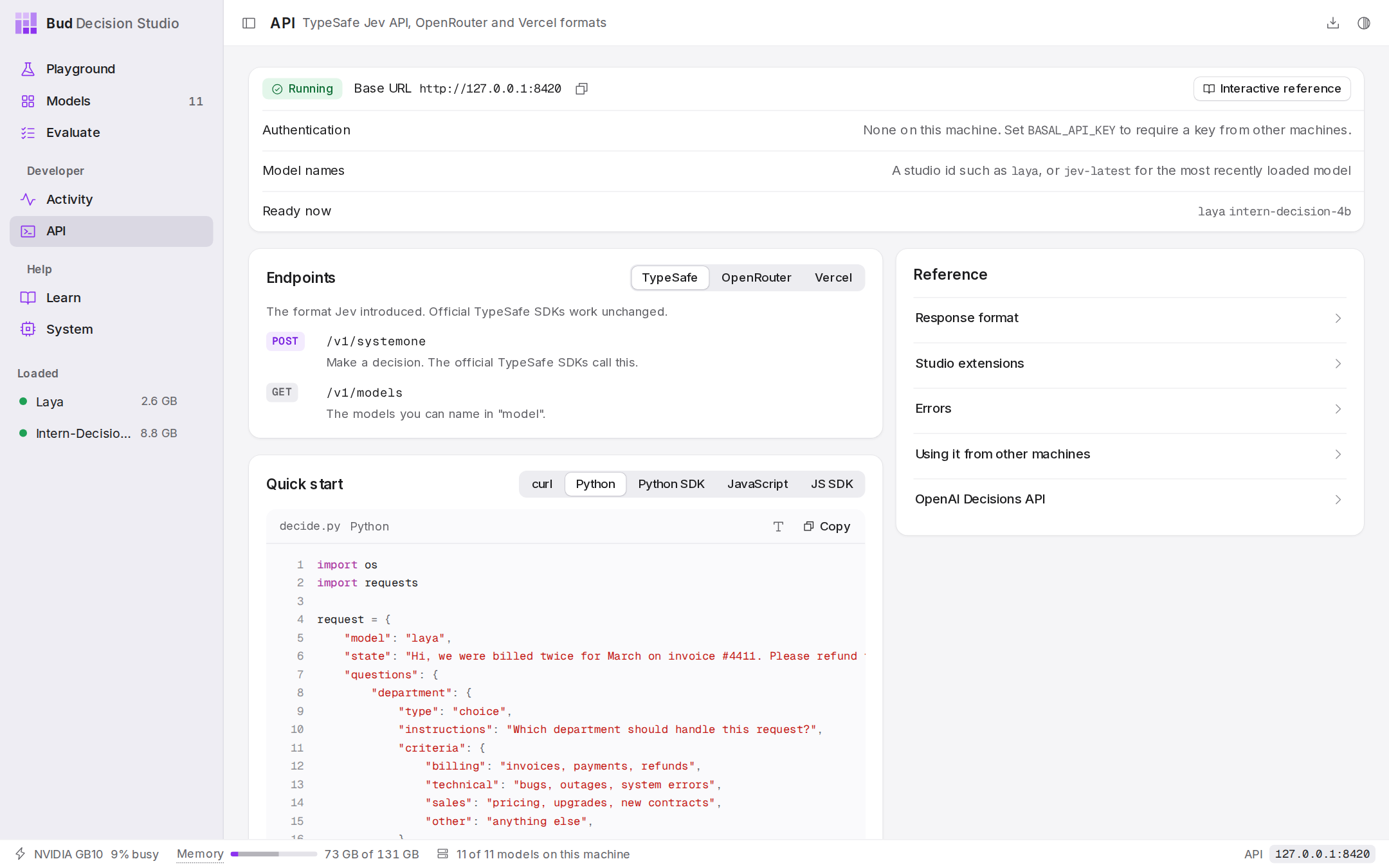The image size is (1389, 868).
Task: Expand the Response format reference
Action: coord(1129,318)
